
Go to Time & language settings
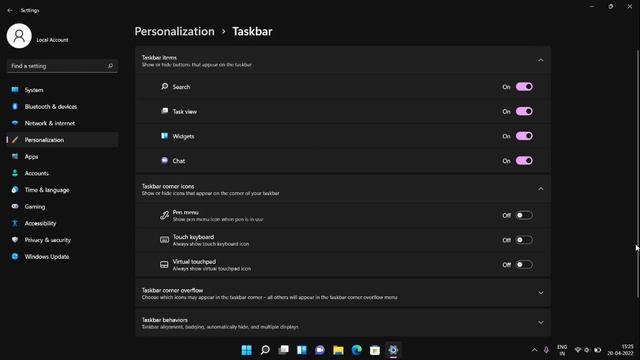(x=62, y=190)
